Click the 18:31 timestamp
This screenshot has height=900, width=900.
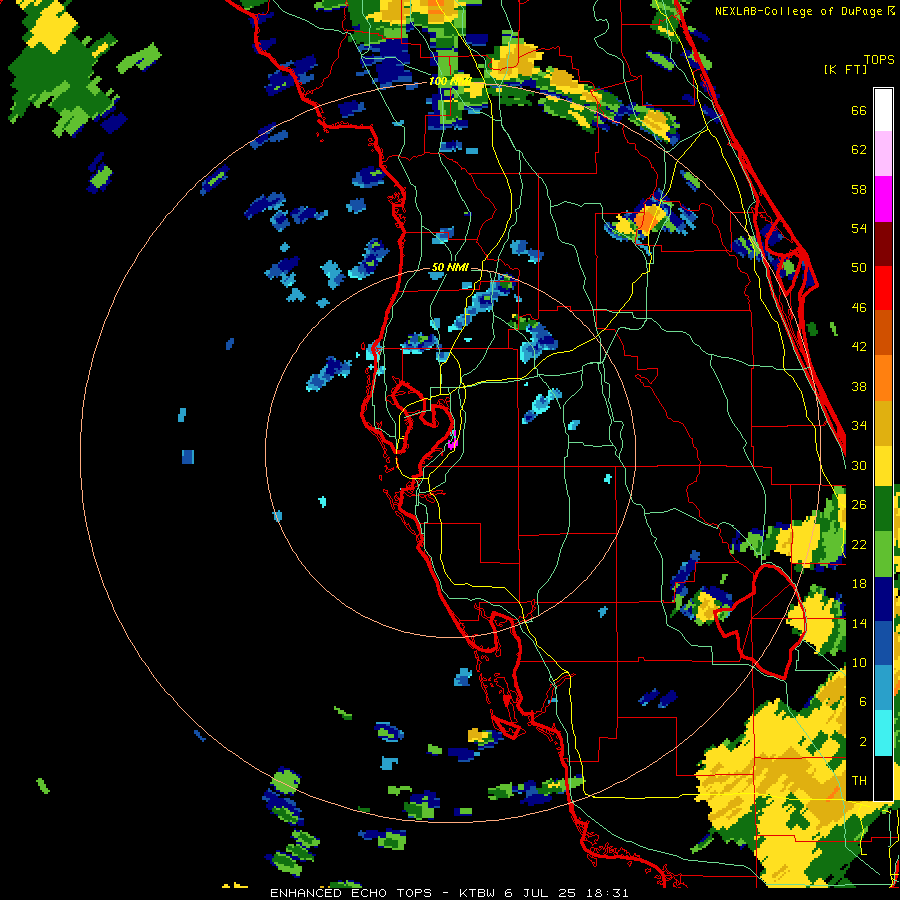click(x=608, y=893)
